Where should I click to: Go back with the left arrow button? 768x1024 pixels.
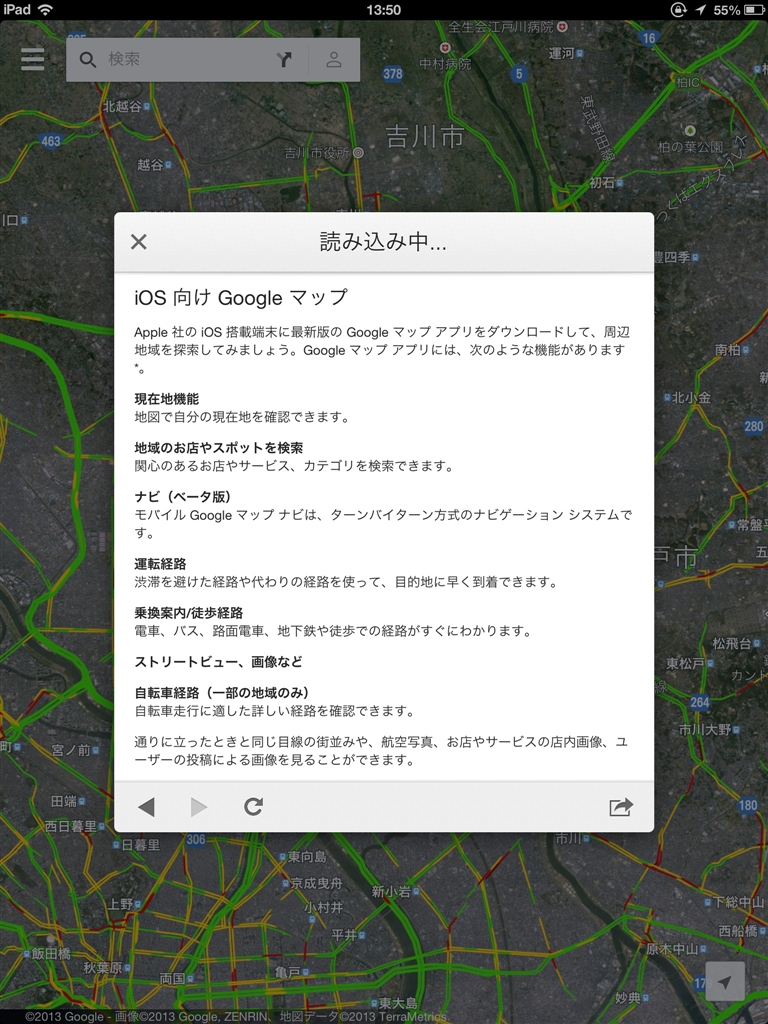point(147,807)
